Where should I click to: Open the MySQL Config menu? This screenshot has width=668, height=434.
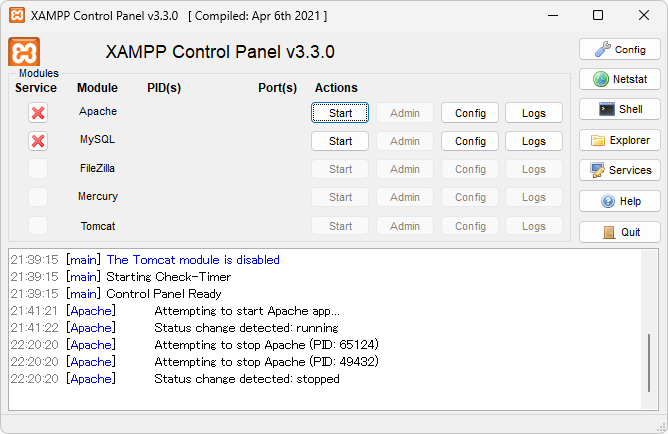(470, 141)
